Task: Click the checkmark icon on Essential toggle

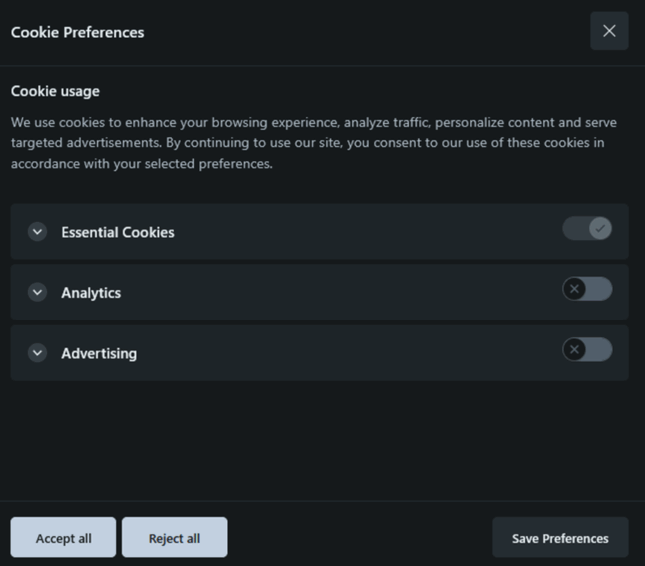Action: [x=600, y=229]
